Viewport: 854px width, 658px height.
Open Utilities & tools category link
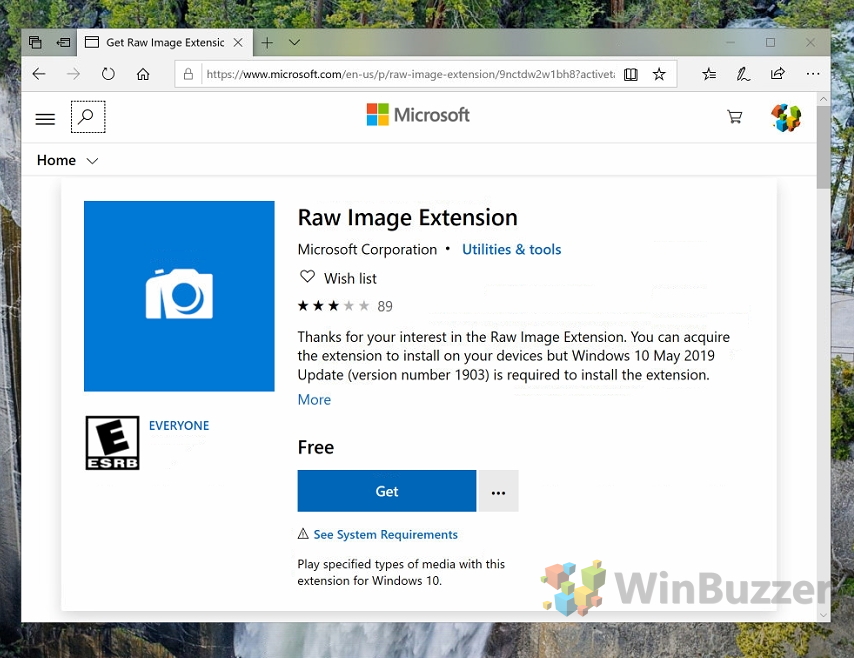(511, 249)
